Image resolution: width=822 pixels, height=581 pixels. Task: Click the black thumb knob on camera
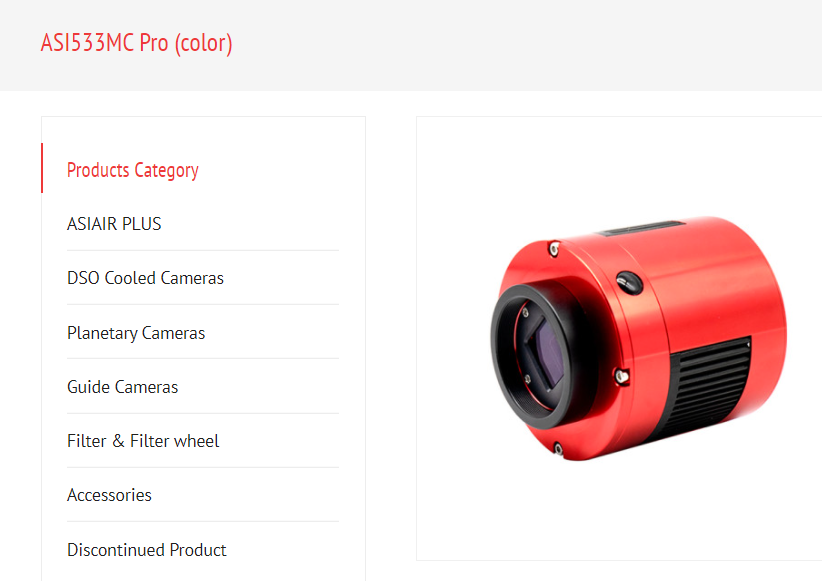[x=629, y=283]
